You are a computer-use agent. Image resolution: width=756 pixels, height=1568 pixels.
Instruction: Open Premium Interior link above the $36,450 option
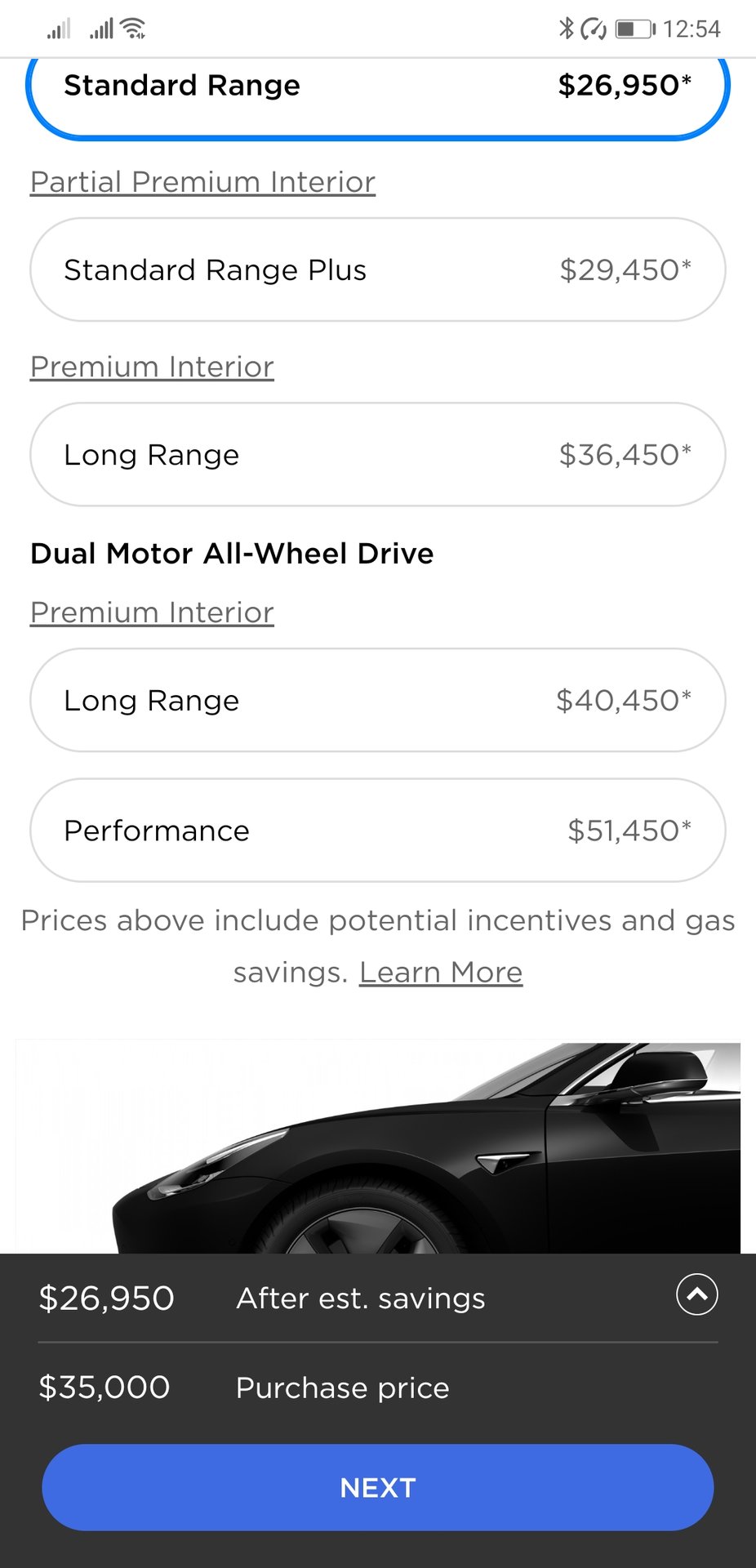pos(152,367)
